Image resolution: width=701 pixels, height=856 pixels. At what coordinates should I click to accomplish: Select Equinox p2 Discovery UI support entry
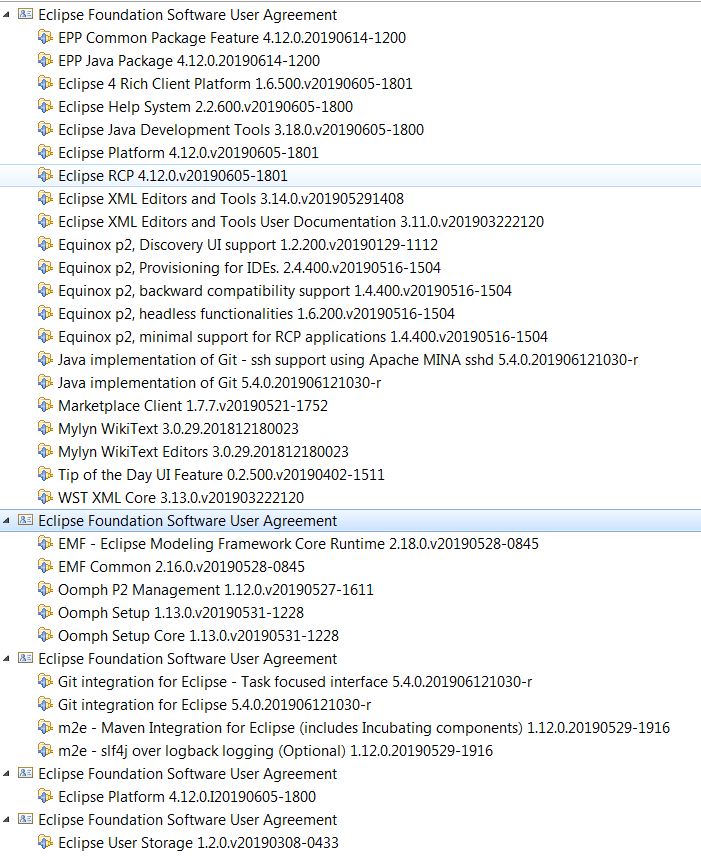point(248,244)
